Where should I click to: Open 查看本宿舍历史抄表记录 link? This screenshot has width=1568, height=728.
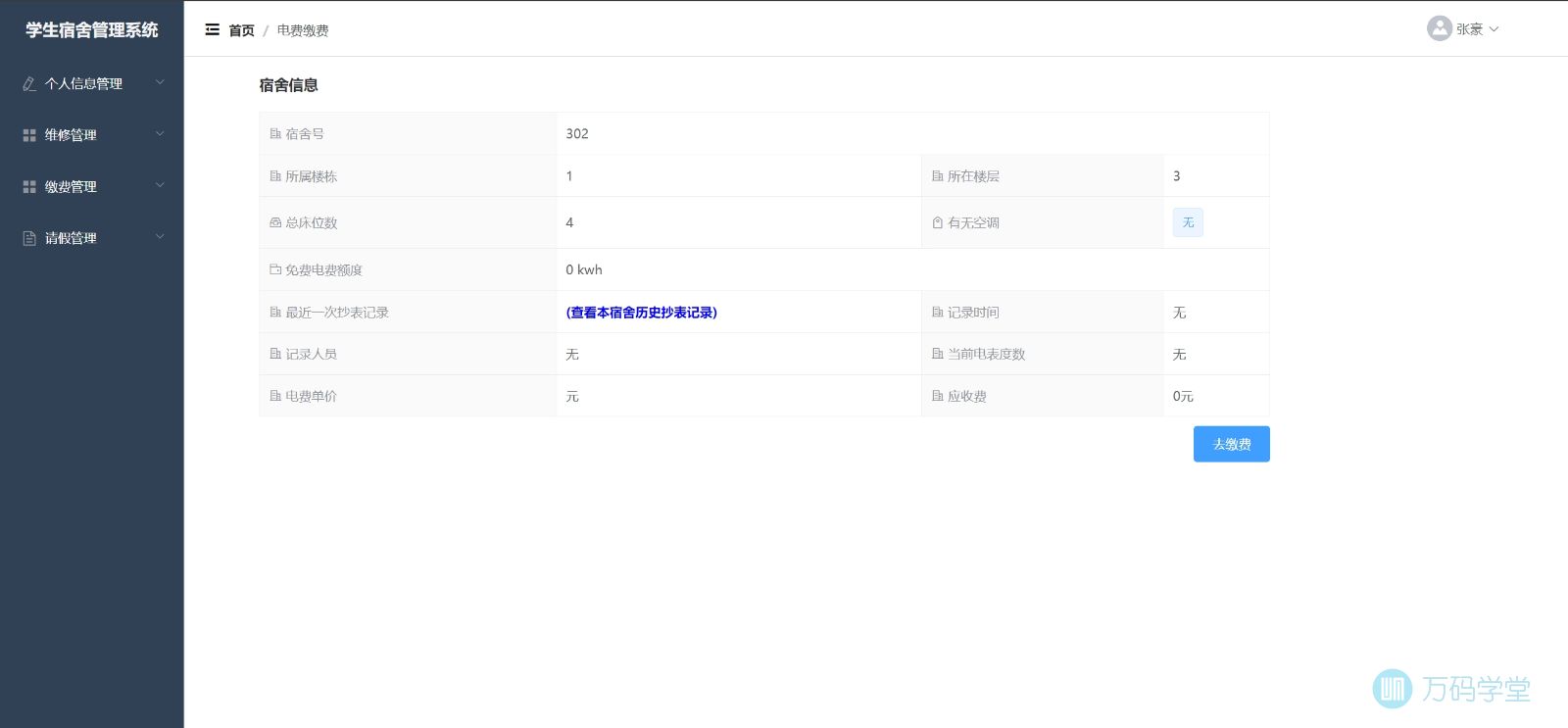click(642, 313)
